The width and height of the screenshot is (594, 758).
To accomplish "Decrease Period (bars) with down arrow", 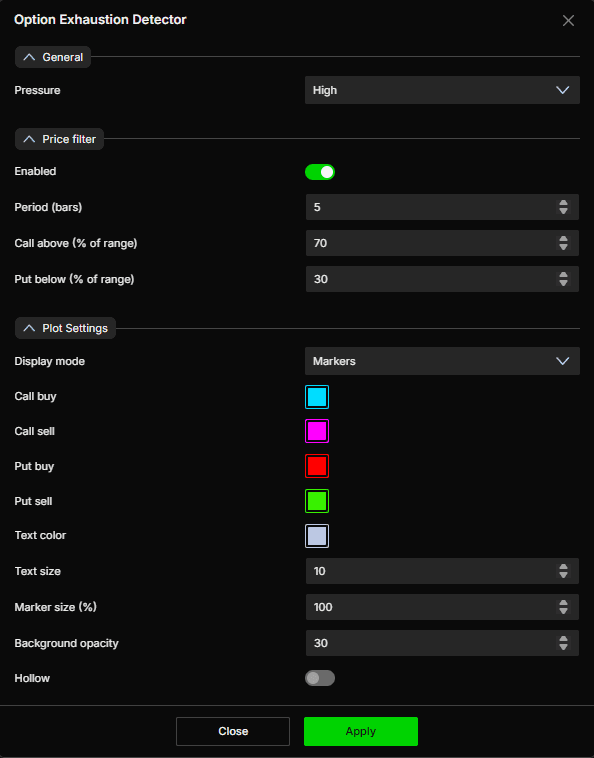I will tap(564, 211).
